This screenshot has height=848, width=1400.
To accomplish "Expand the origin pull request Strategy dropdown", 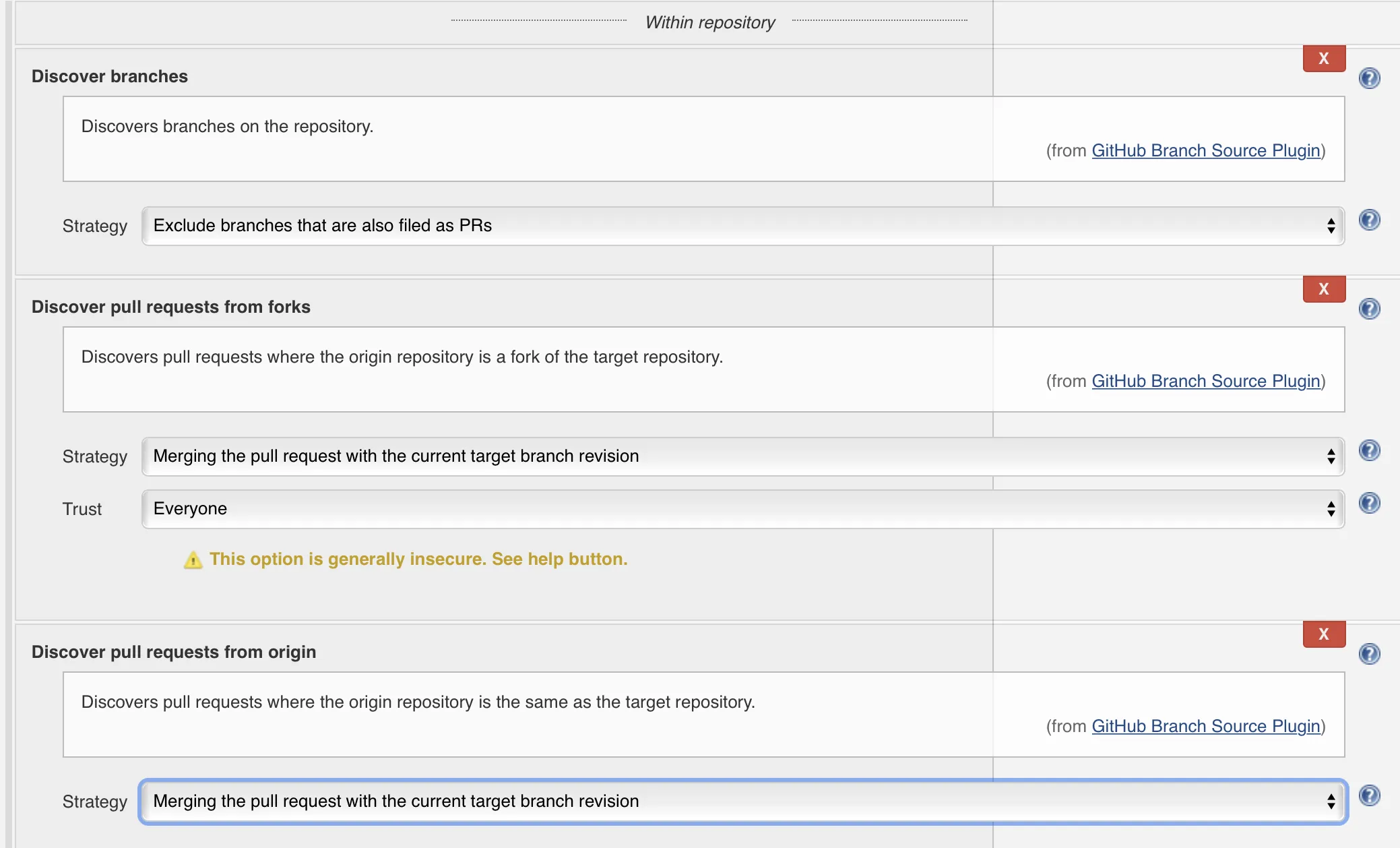I will pos(742,801).
